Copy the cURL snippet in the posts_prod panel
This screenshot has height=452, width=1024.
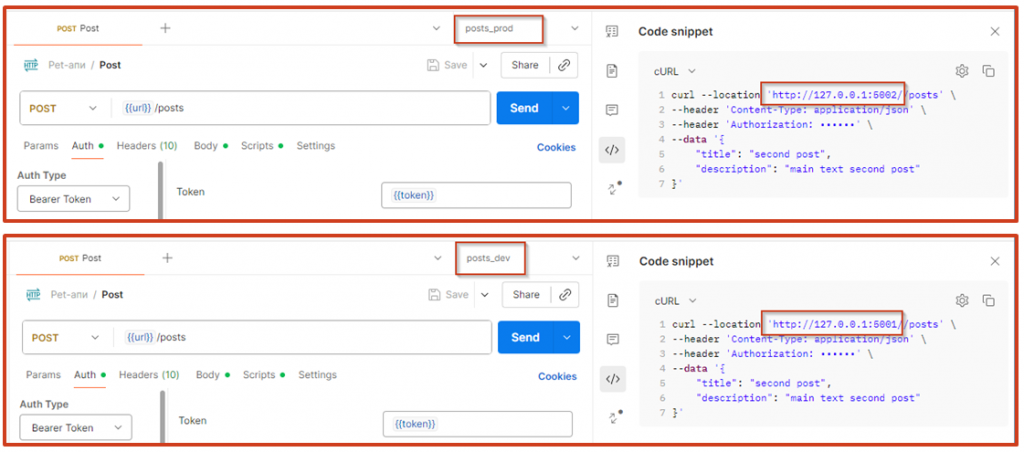[x=988, y=71]
